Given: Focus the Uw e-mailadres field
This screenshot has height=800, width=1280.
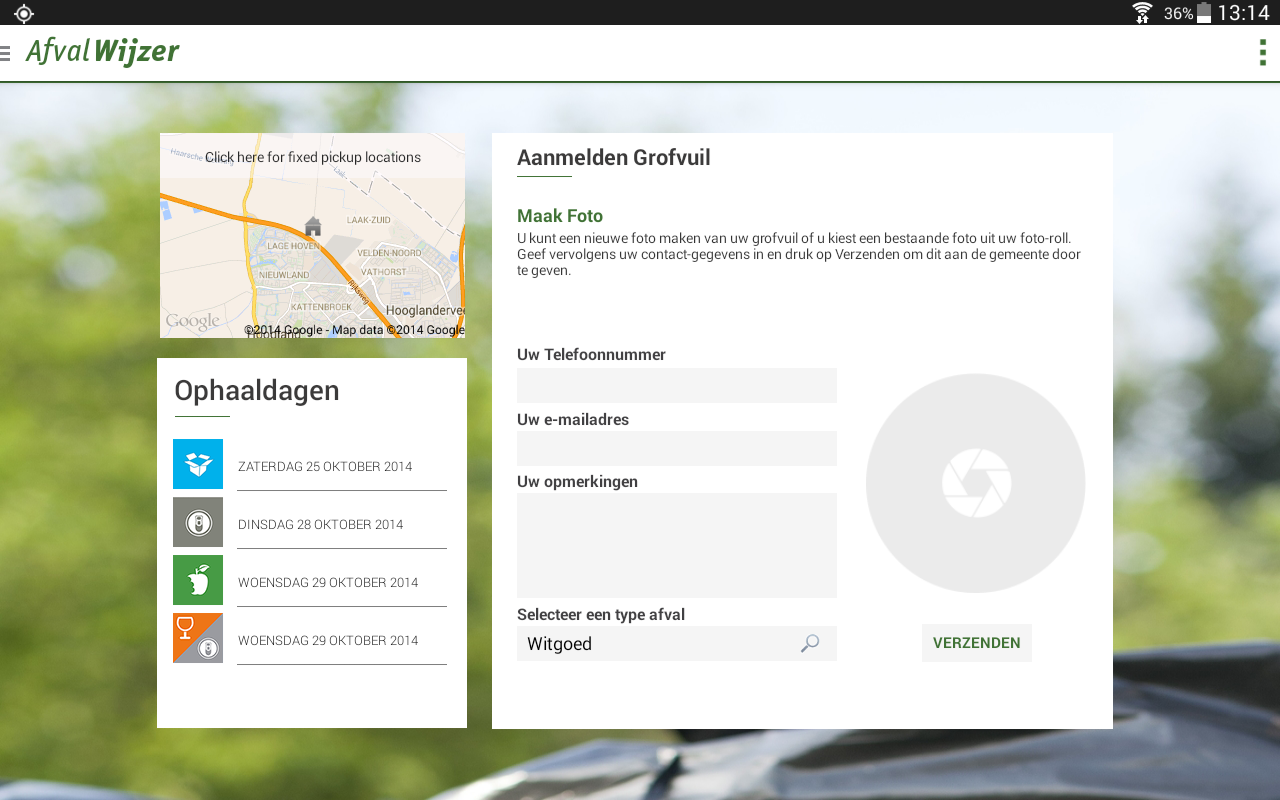Looking at the screenshot, I should point(677,448).
